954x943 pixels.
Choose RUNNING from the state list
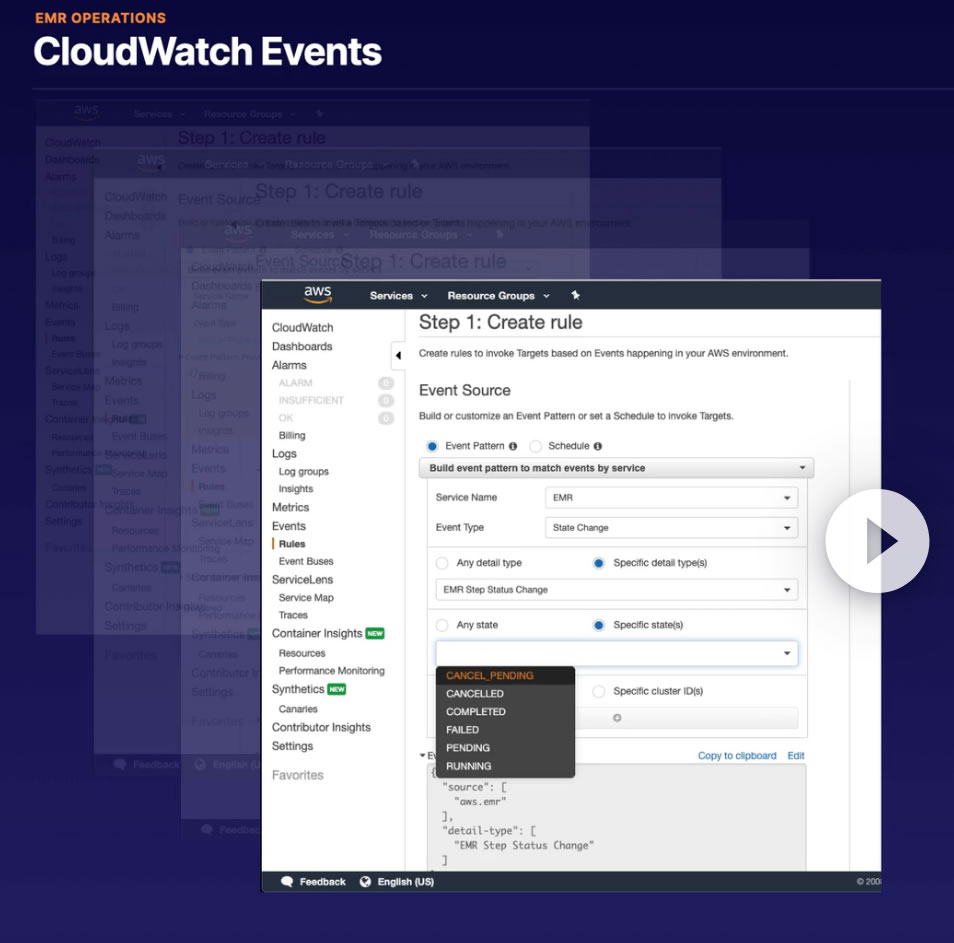click(505, 766)
